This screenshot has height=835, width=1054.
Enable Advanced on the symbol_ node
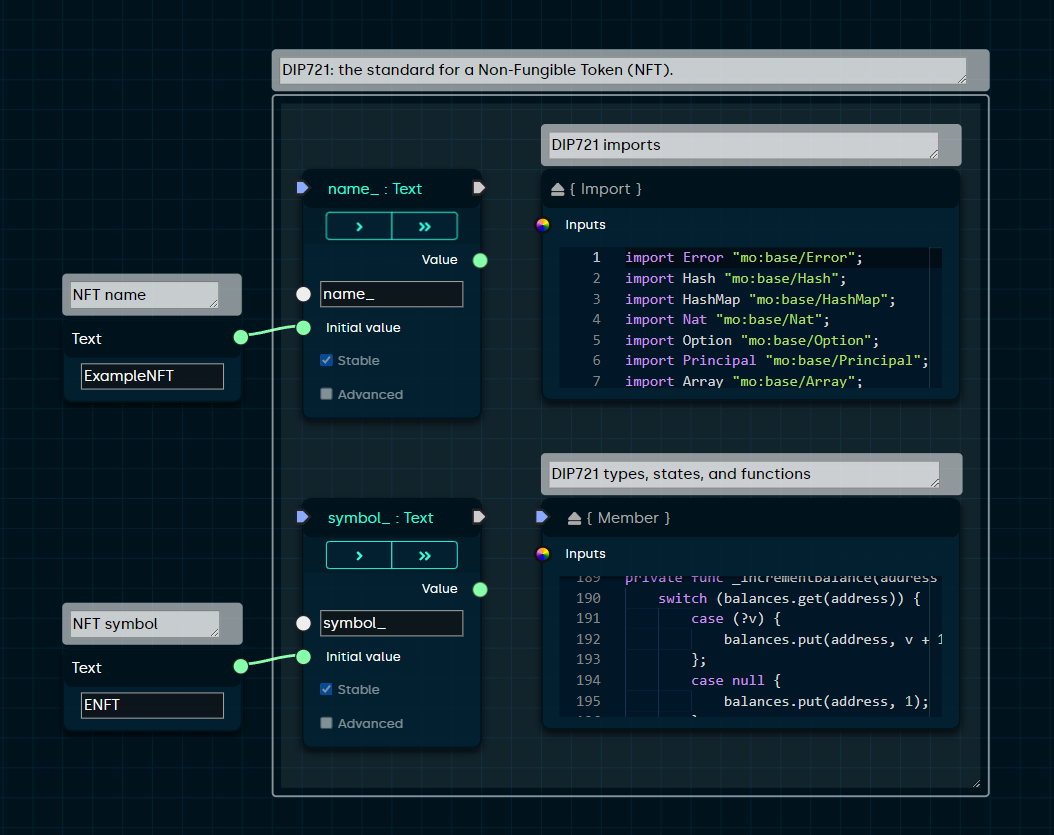coord(327,723)
